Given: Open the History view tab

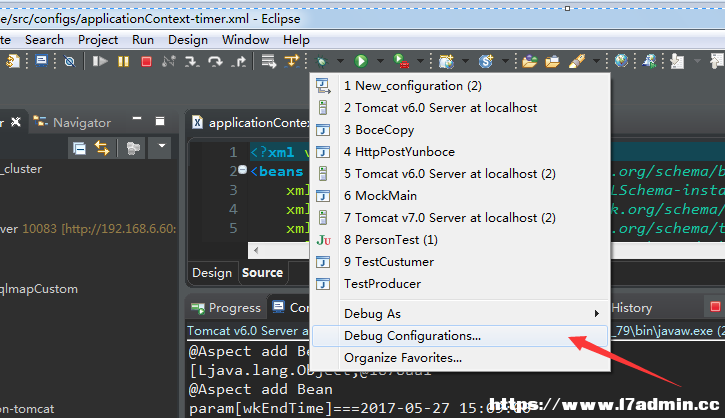Looking at the screenshot, I should 632,308.
